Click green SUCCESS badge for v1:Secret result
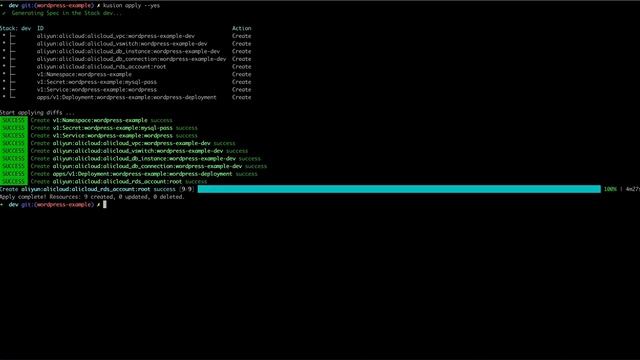 [14, 128]
